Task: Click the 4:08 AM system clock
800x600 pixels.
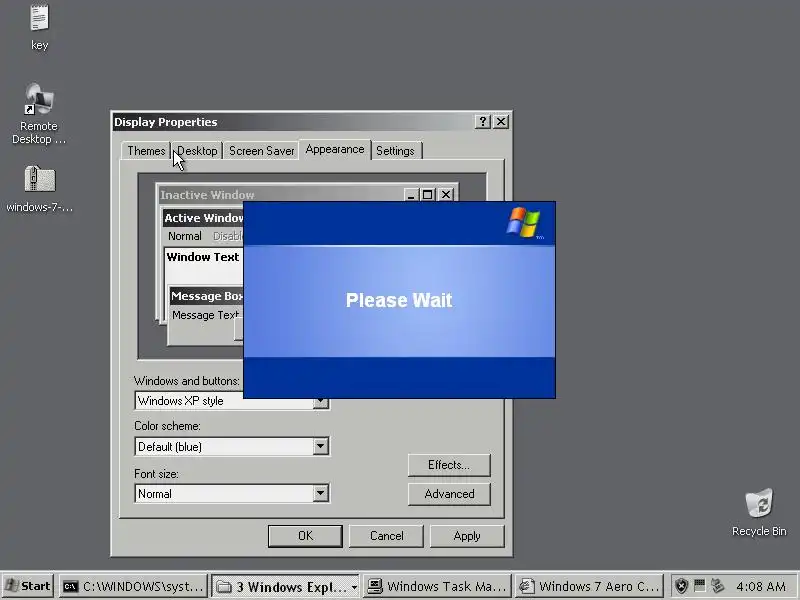Action: tap(761, 586)
